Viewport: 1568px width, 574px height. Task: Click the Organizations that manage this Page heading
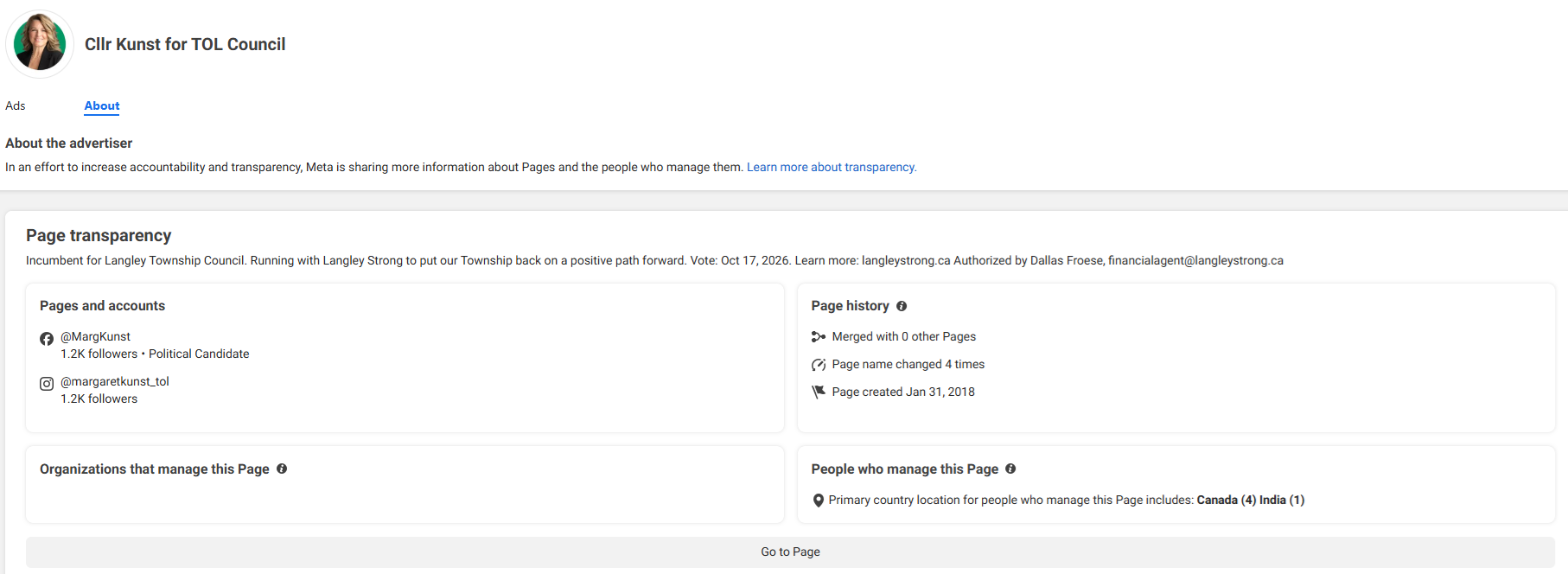[x=155, y=469]
